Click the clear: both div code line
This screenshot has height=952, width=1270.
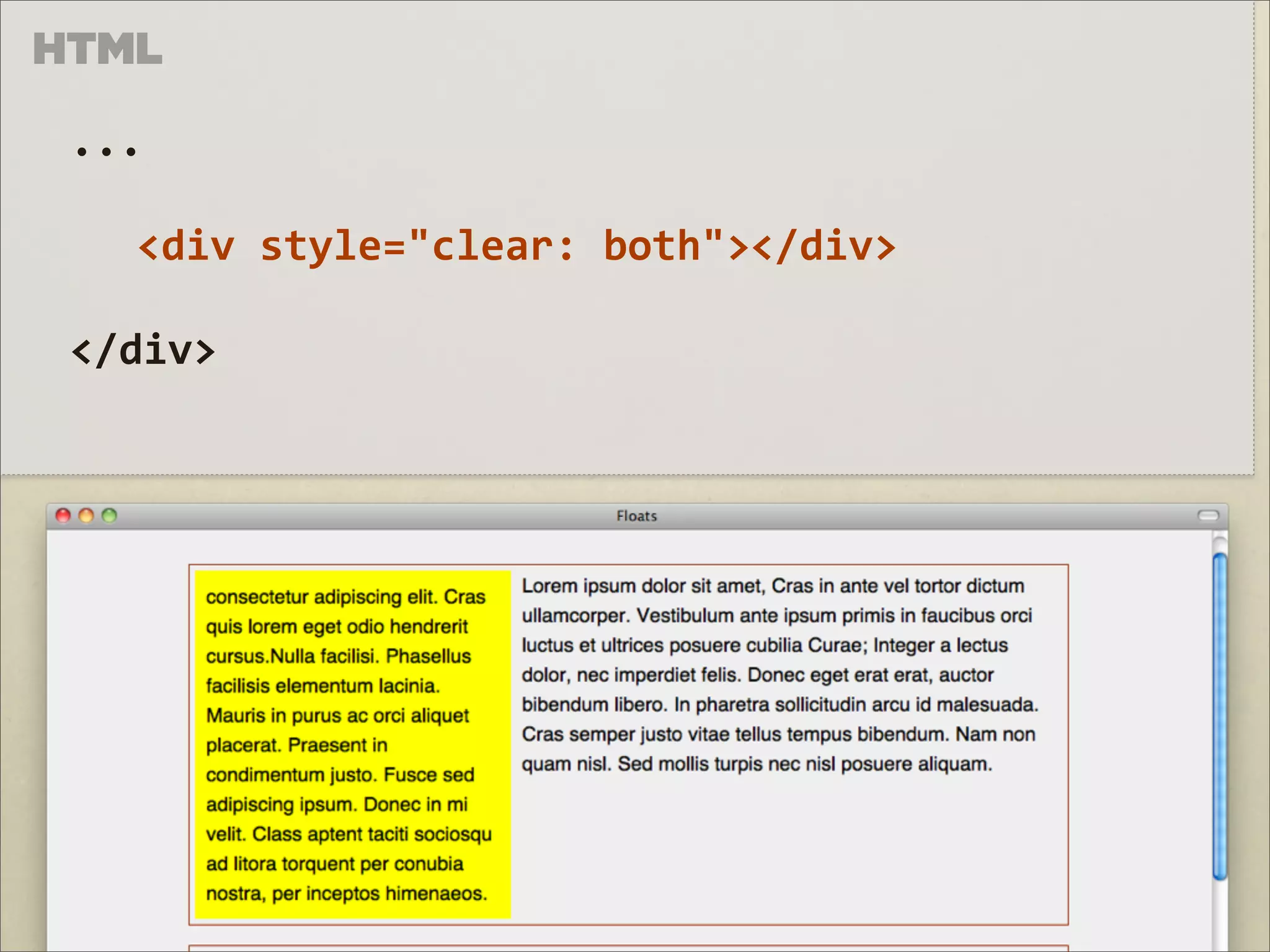[x=517, y=246]
